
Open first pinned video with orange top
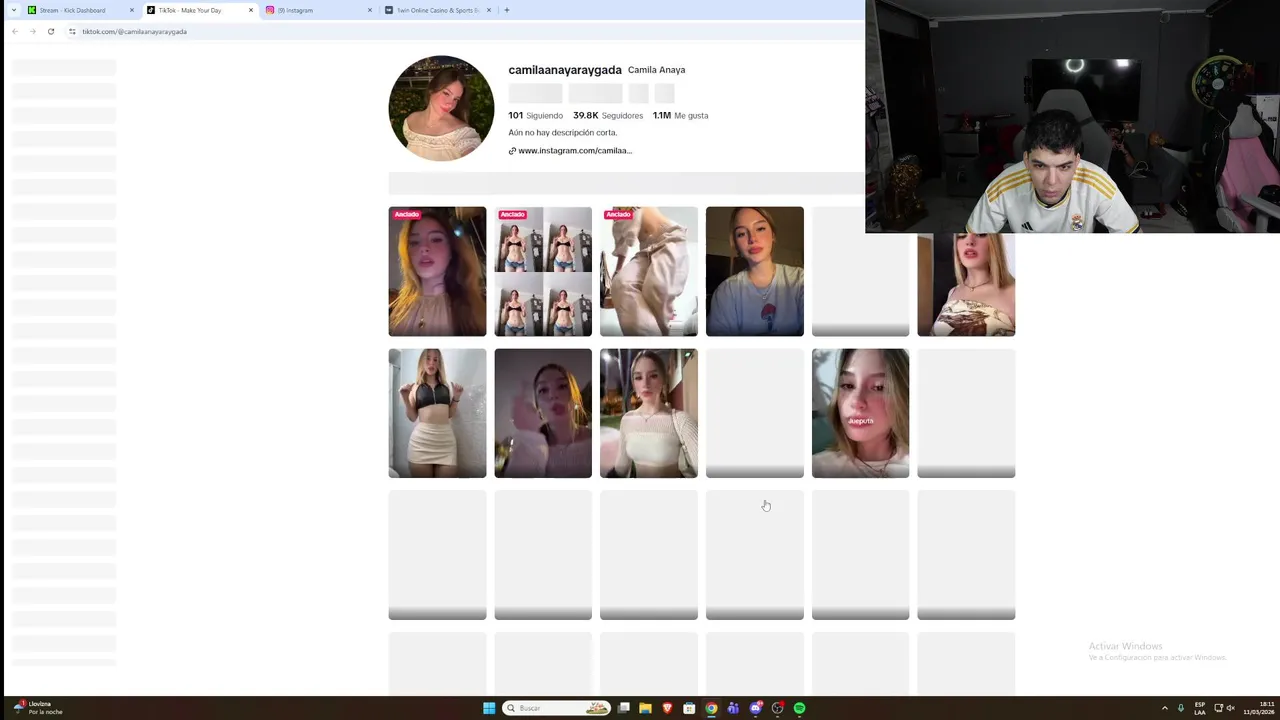point(437,271)
